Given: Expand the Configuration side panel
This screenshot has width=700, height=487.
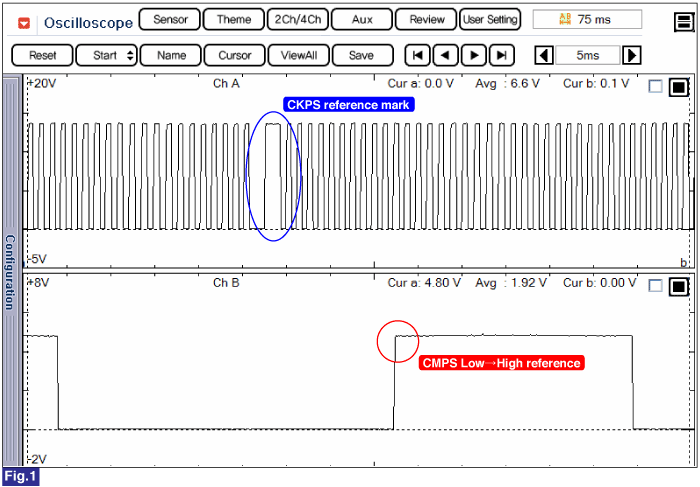Looking at the screenshot, I should [11, 271].
